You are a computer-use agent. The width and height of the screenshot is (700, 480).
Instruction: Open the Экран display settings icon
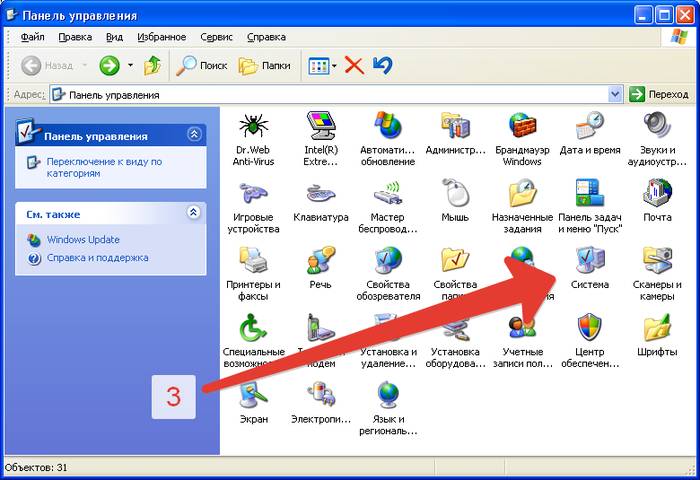coord(253,396)
